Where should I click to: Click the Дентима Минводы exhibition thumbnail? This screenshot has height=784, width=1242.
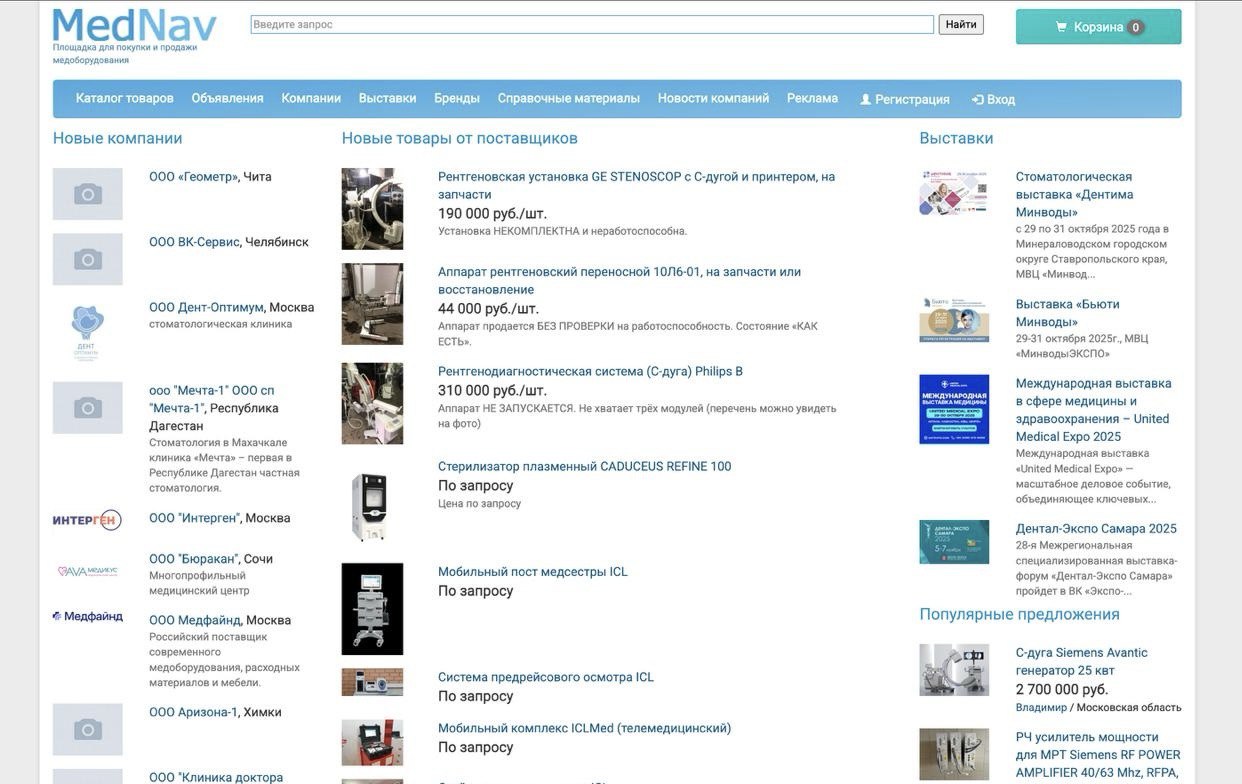click(954, 192)
